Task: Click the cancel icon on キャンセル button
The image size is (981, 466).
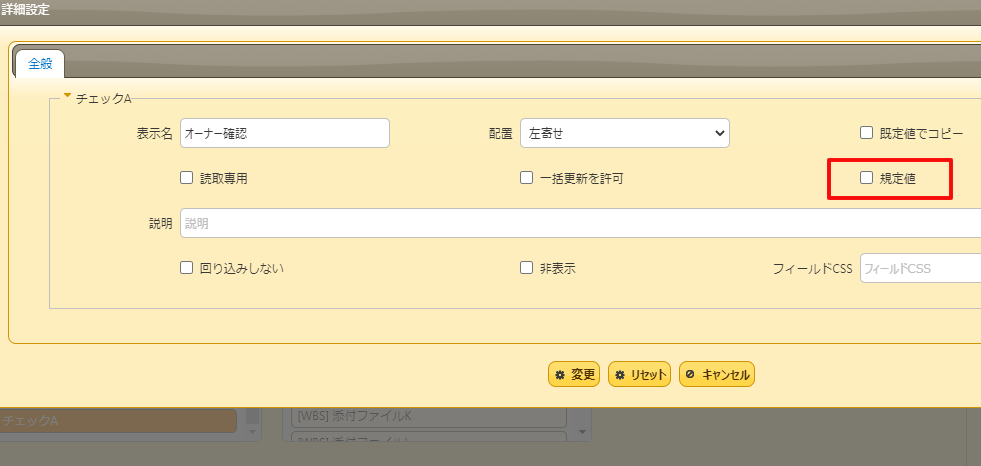Action: click(x=690, y=375)
